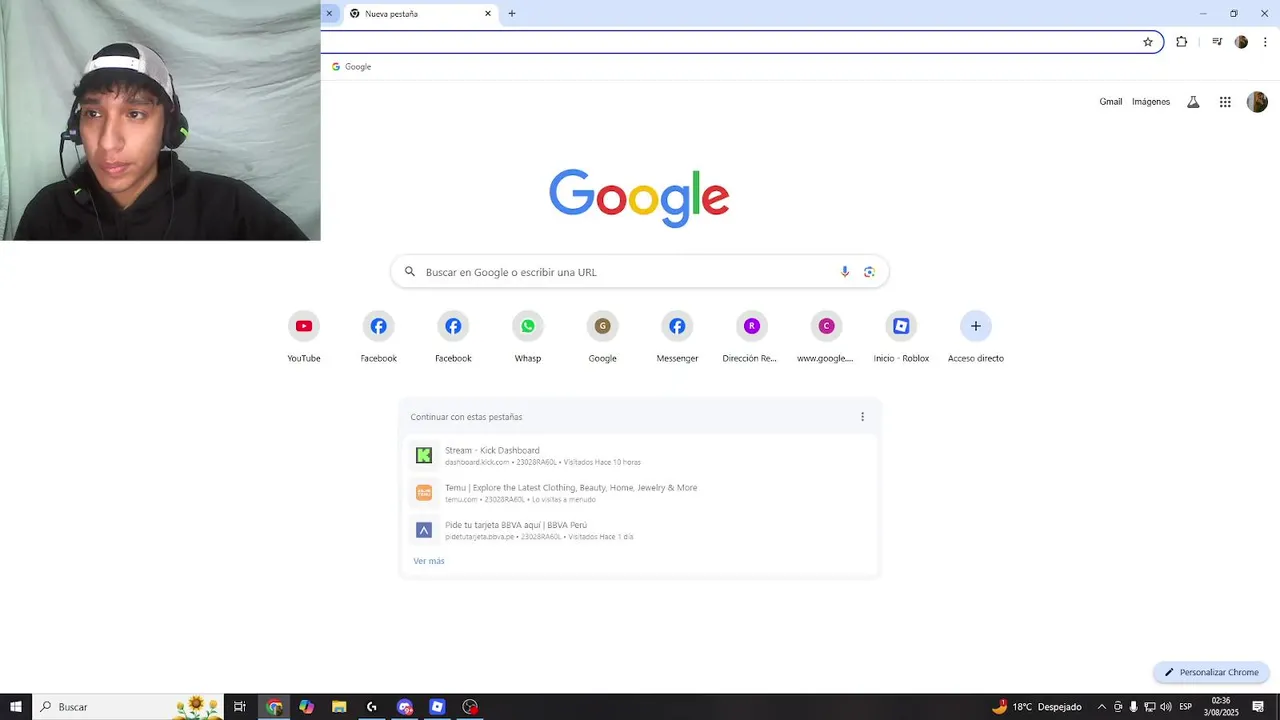The width and height of the screenshot is (1280, 720).
Task: Close the Nueva pestaña tab
Action: click(488, 14)
